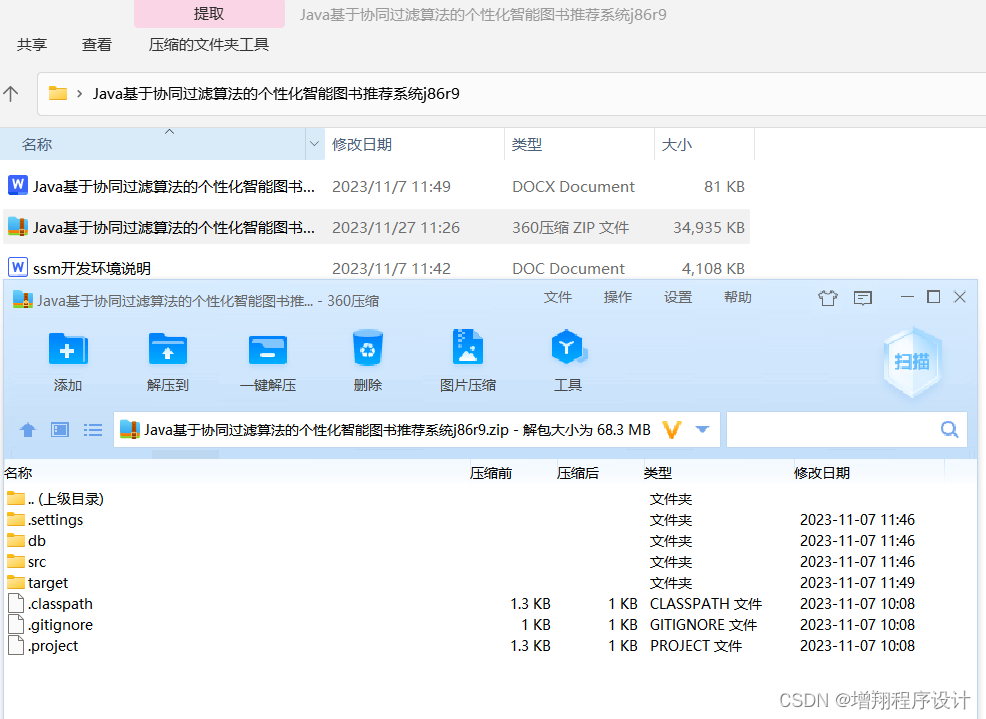Click the folder icon in Explorer address bar
This screenshot has width=986, height=719.
point(58,93)
